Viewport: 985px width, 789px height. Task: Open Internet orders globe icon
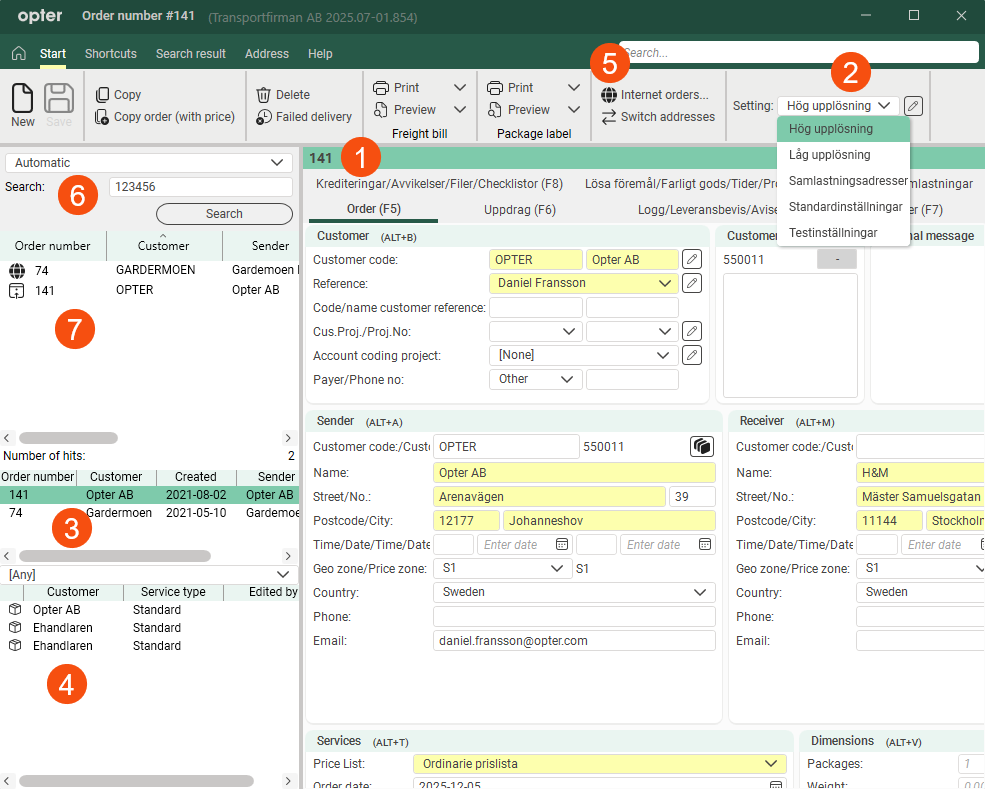[x=609, y=95]
